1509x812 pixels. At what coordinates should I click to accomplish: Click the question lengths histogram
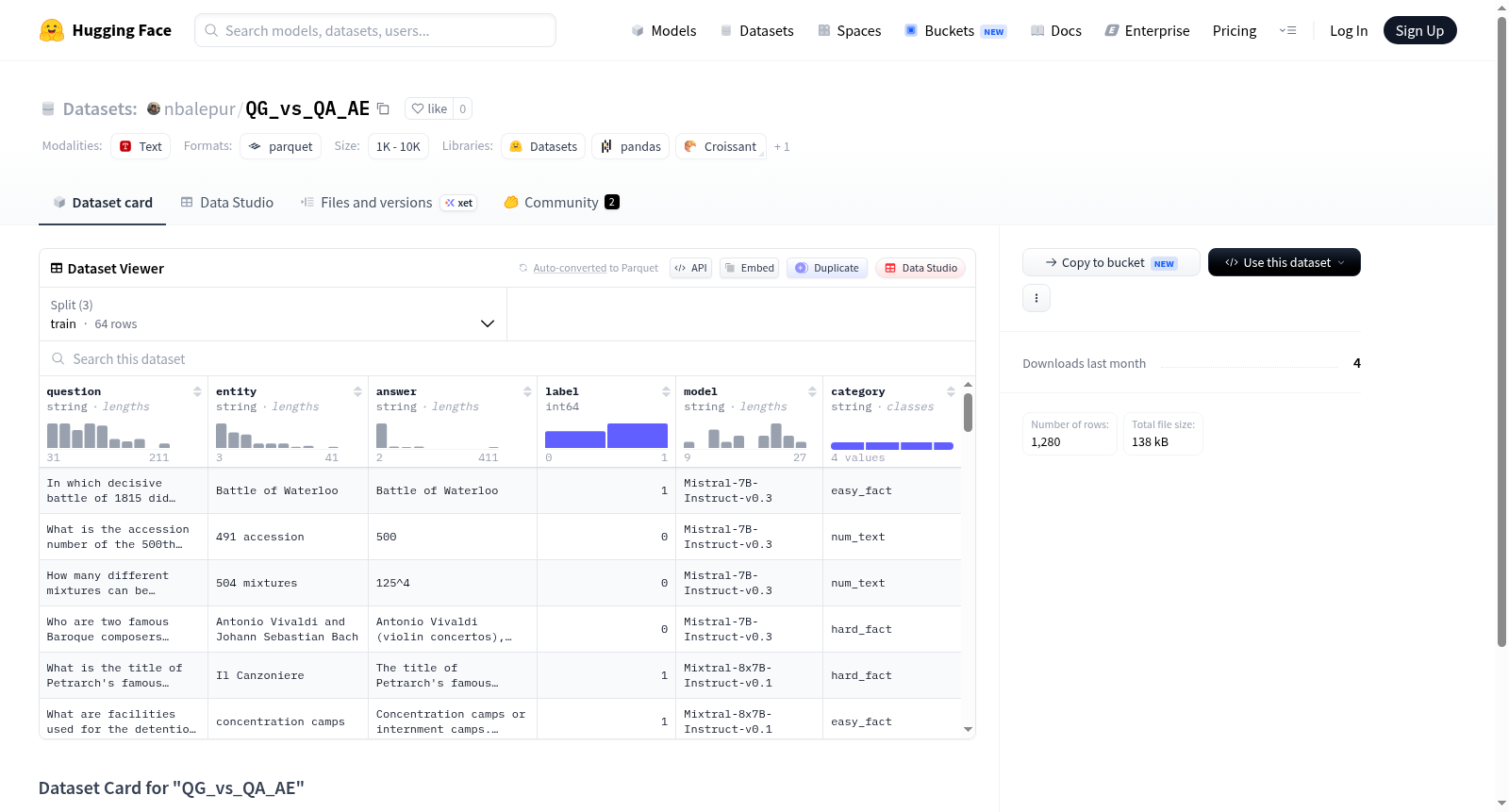(108, 435)
